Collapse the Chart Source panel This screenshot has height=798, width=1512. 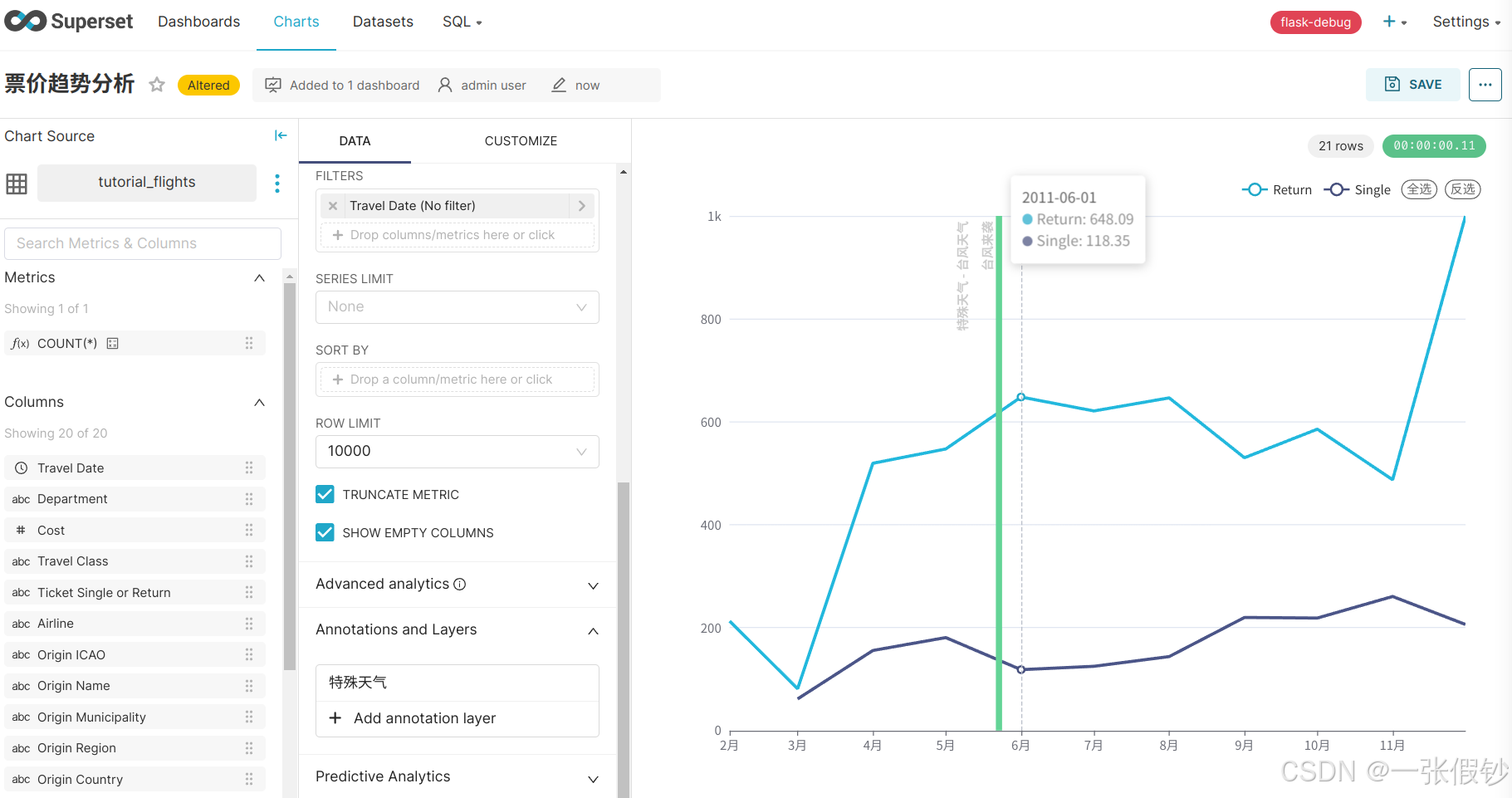pos(281,135)
